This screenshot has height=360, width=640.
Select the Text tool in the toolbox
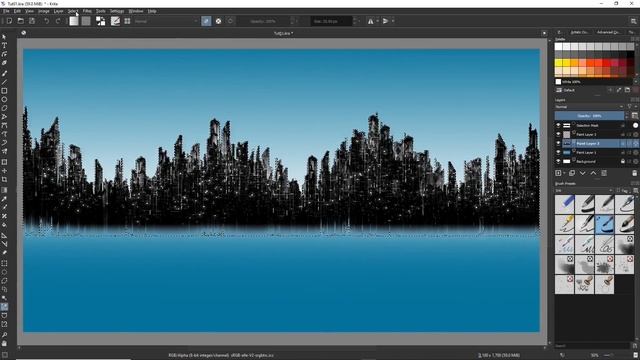click(x=4, y=45)
